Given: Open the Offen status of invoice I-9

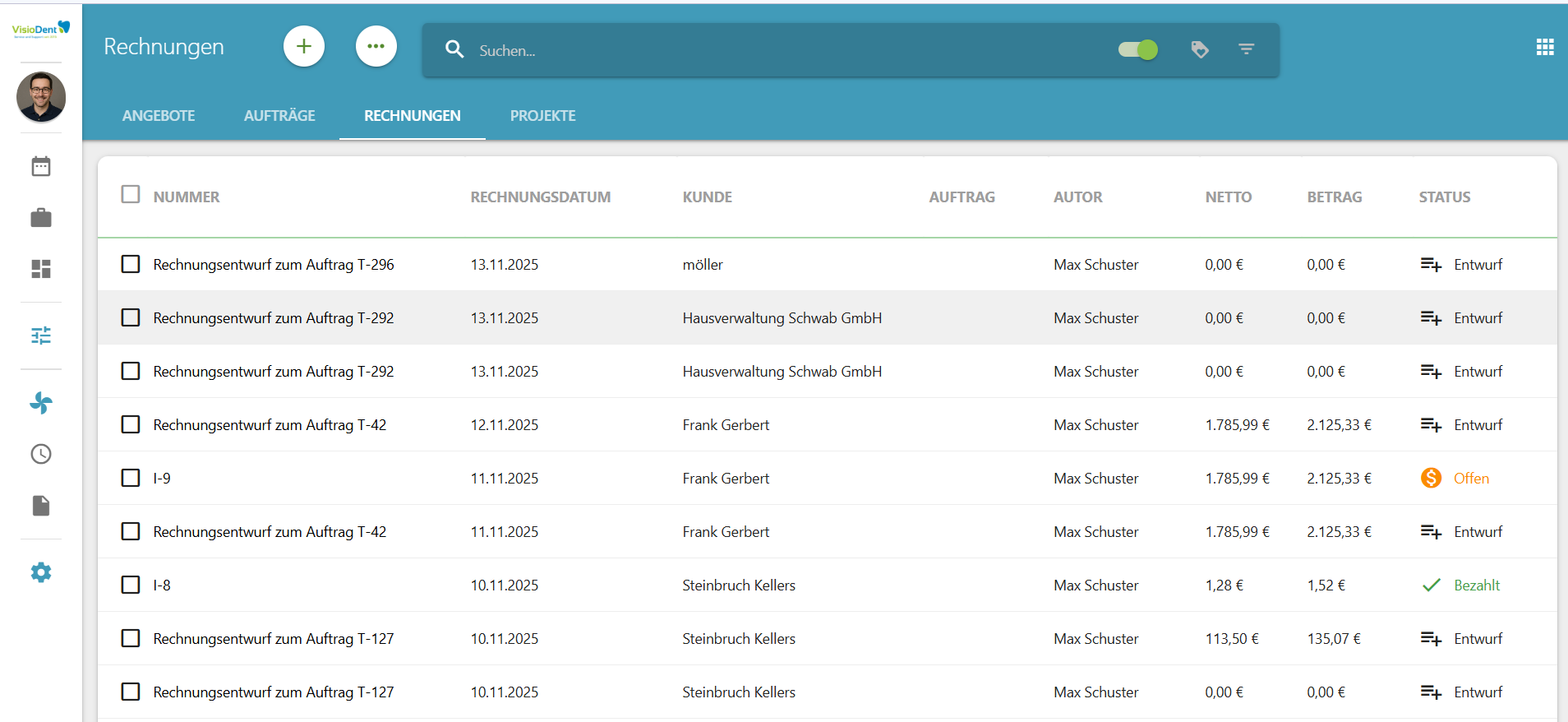Looking at the screenshot, I should pos(1470,479).
